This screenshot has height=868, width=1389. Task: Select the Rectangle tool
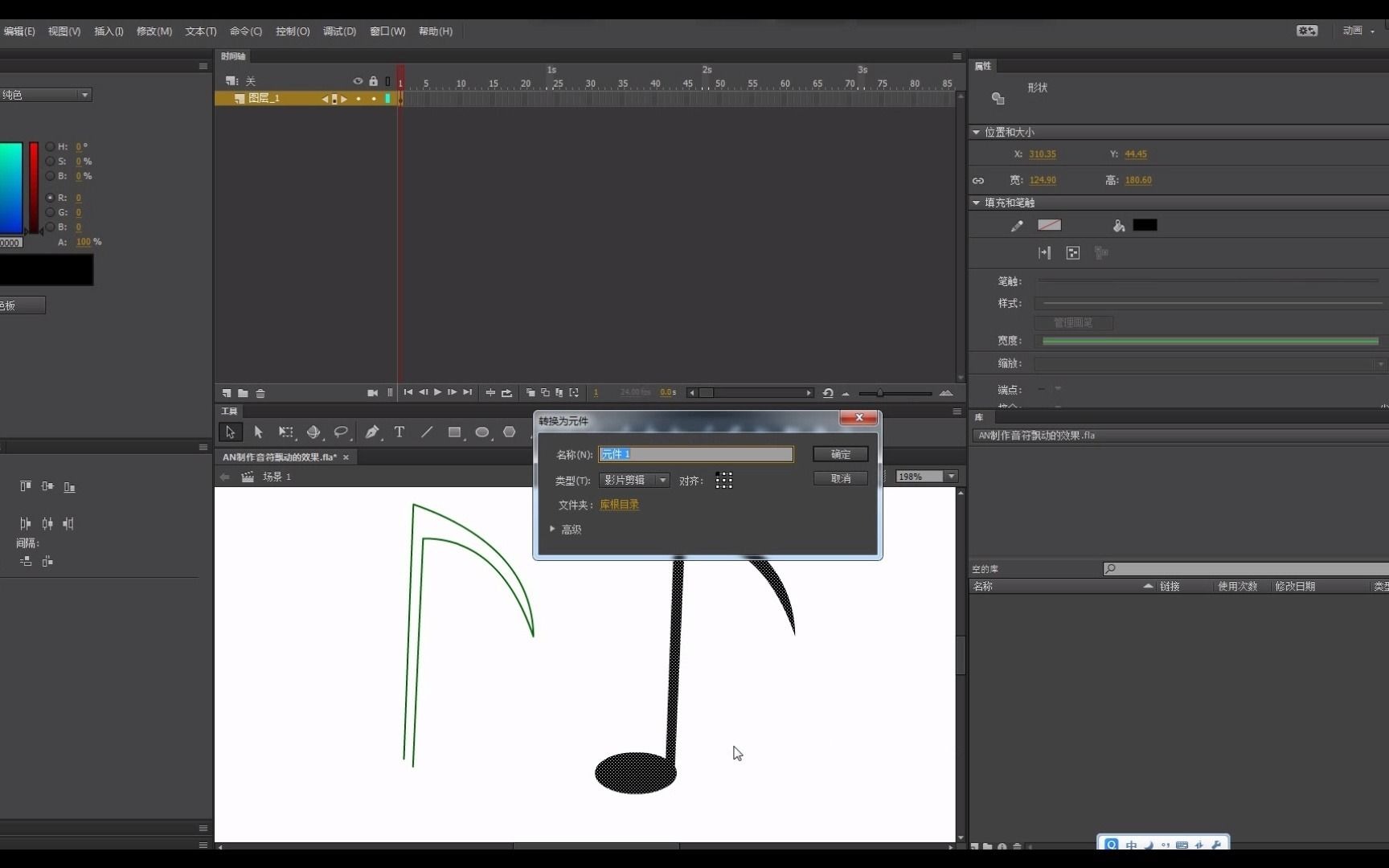pyautogui.click(x=455, y=432)
